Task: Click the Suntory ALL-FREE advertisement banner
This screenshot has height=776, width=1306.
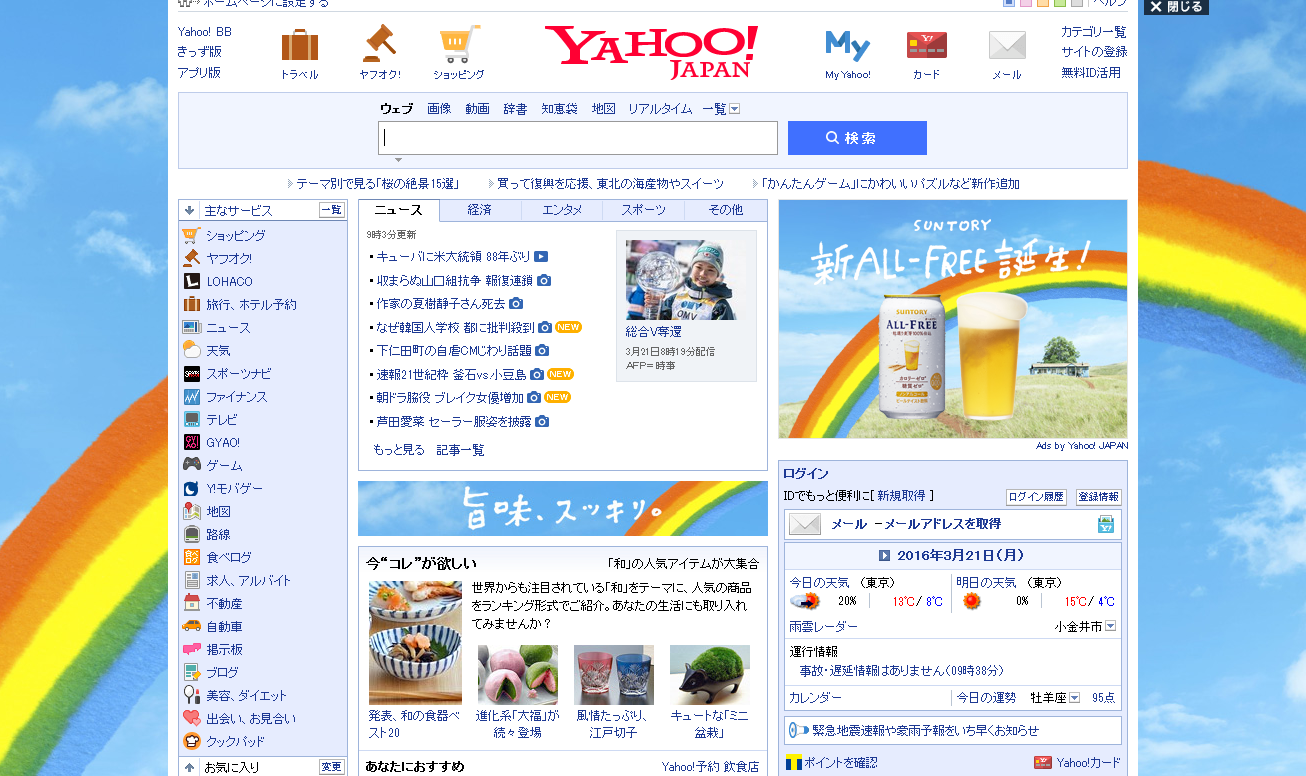Action: pyautogui.click(x=953, y=319)
